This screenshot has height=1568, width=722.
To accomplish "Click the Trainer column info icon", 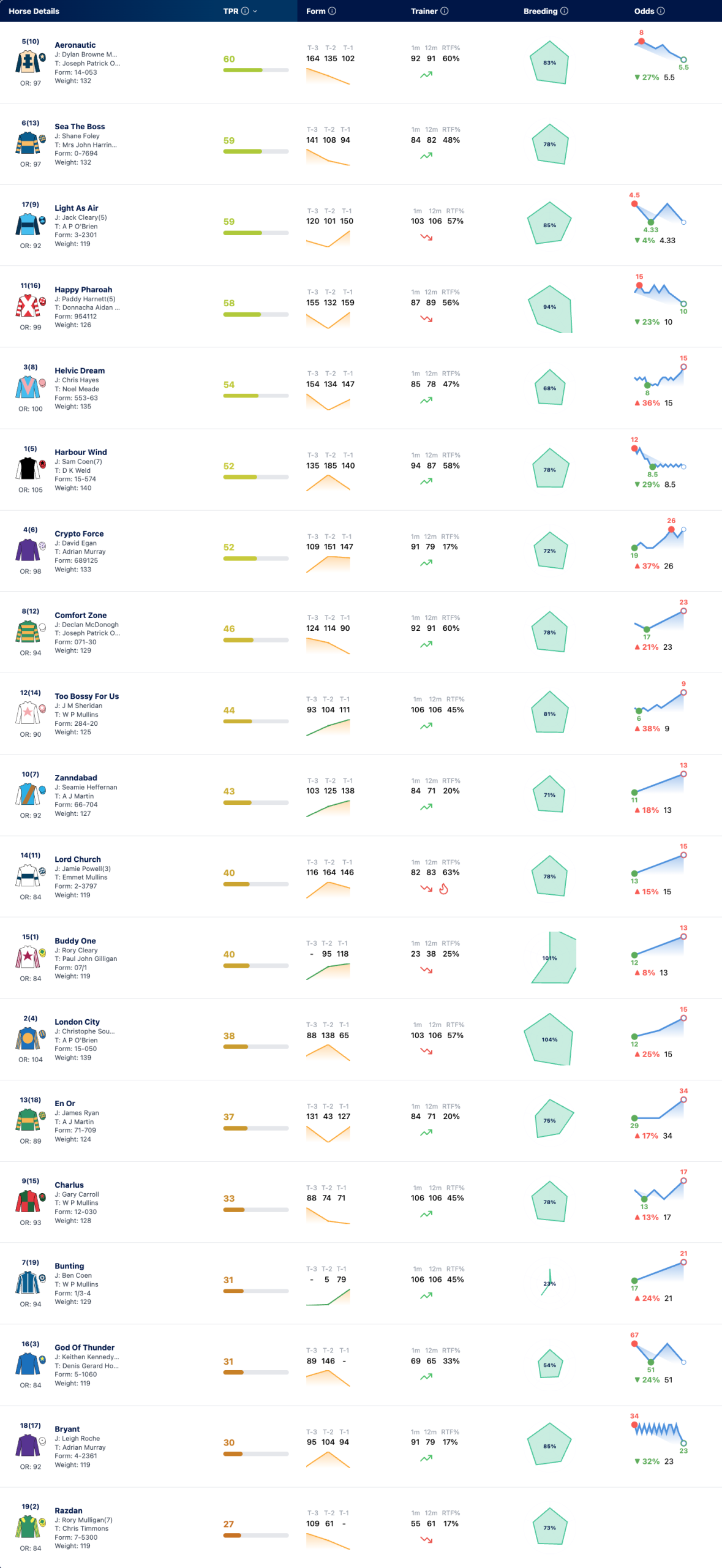I will [x=445, y=11].
